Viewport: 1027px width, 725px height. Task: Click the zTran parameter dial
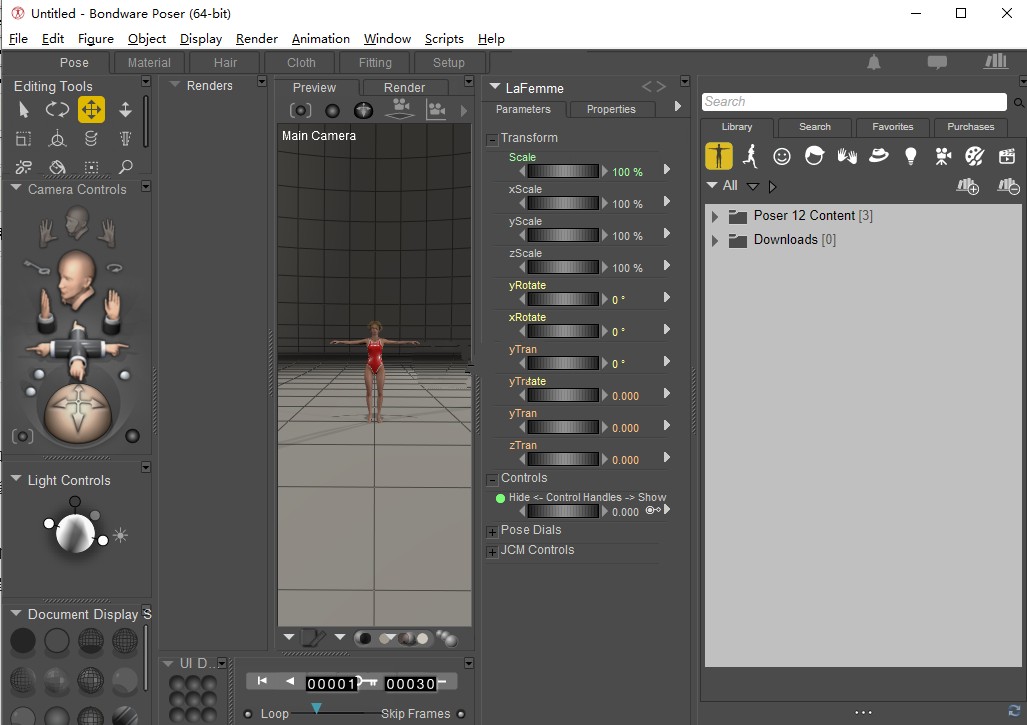[x=563, y=459]
